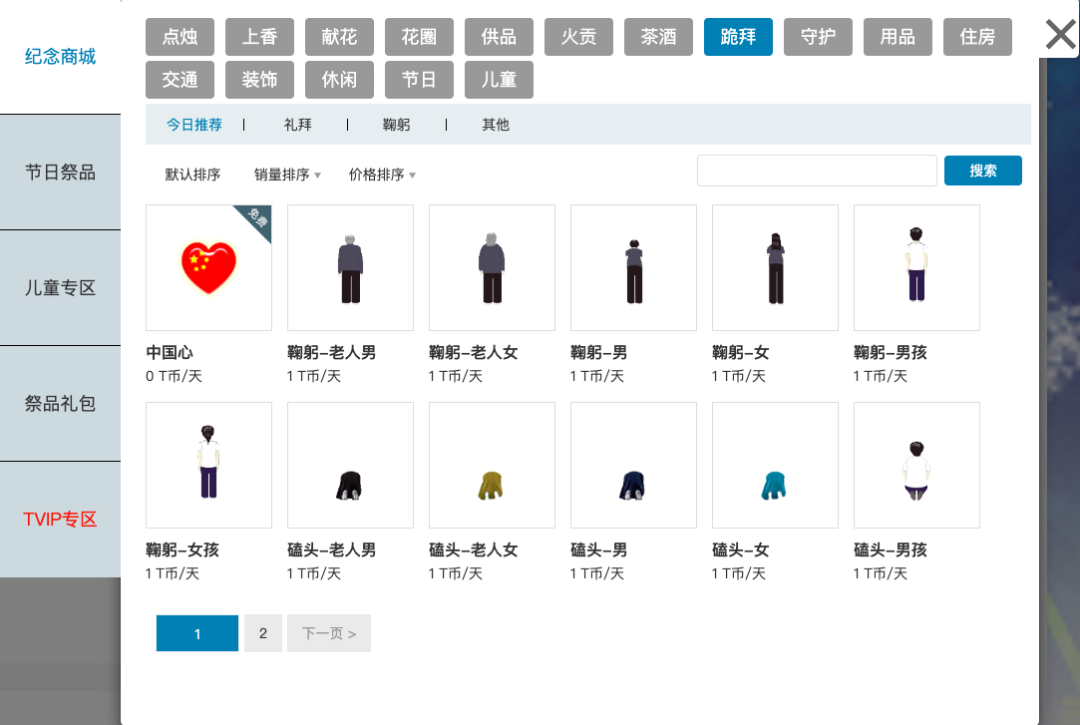Switch to the 住房 category

(x=977, y=36)
